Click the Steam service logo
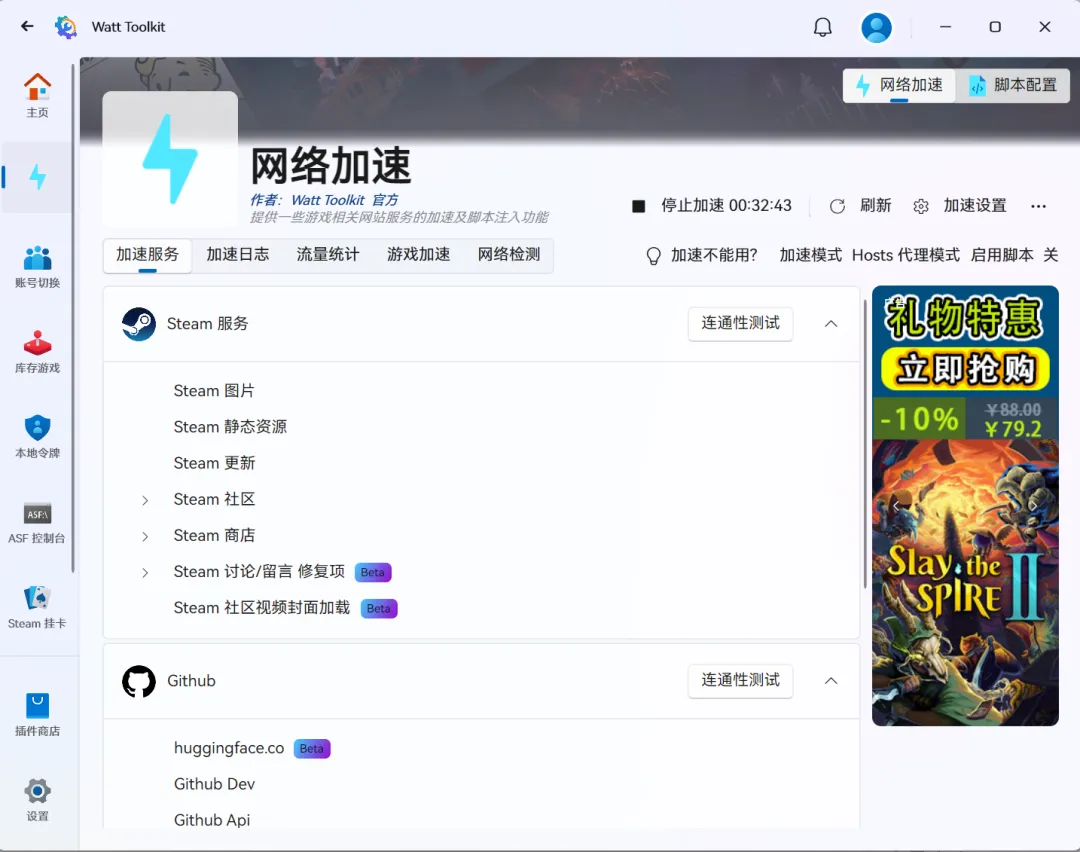Screen dimensions: 1080x852 [138, 324]
